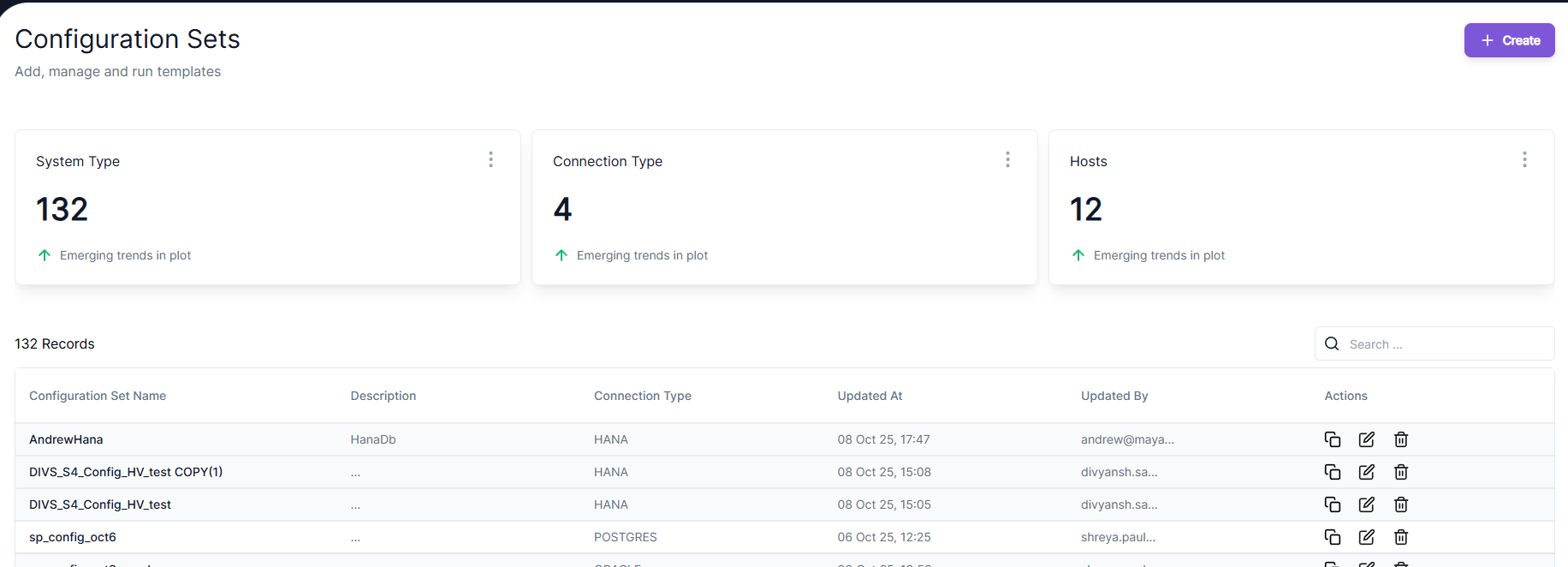Click the Create button

pyautogui.click(x=1509, y=40)
